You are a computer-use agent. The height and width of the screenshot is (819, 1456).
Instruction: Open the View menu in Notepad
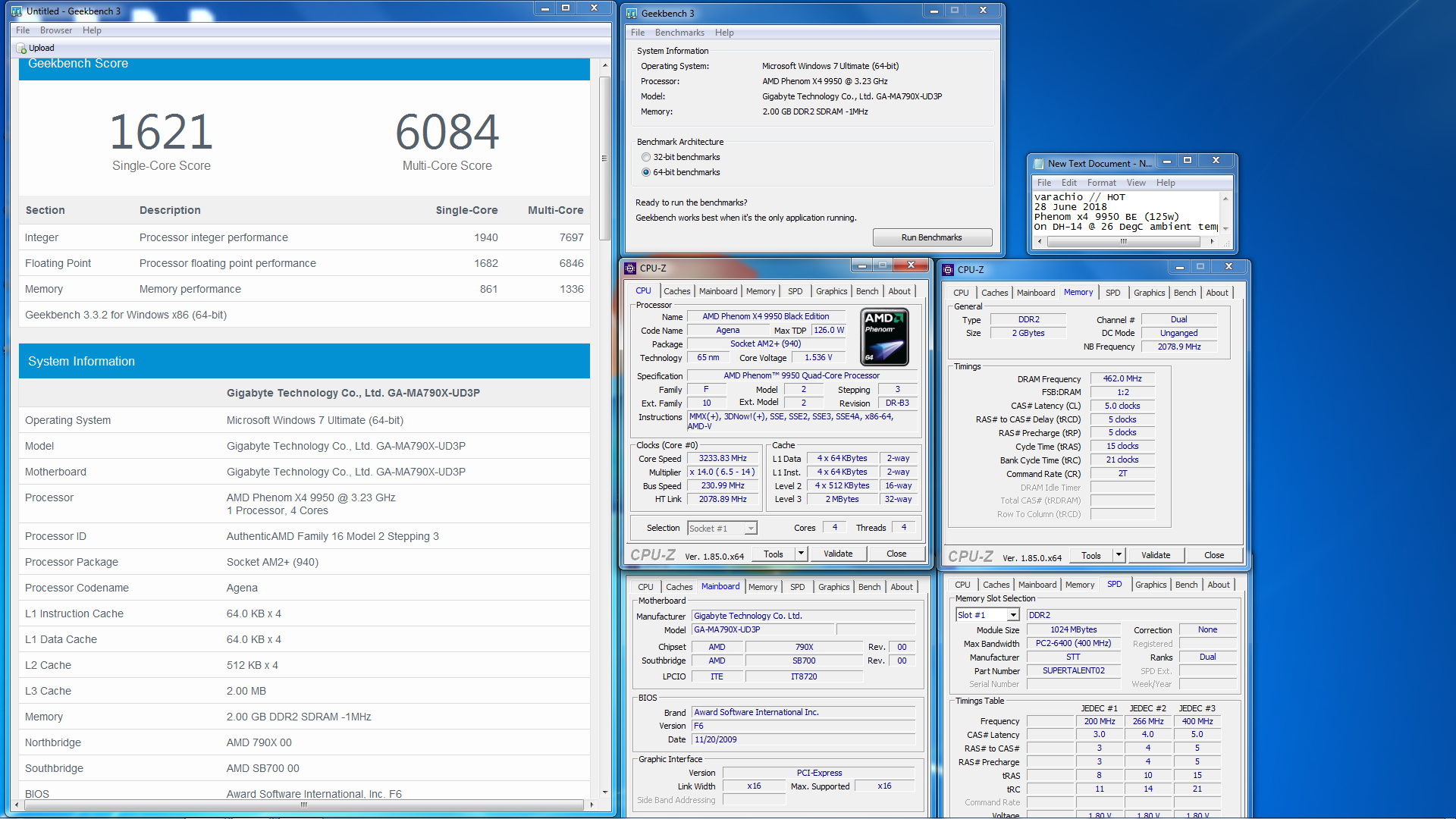coord(1136,183)
